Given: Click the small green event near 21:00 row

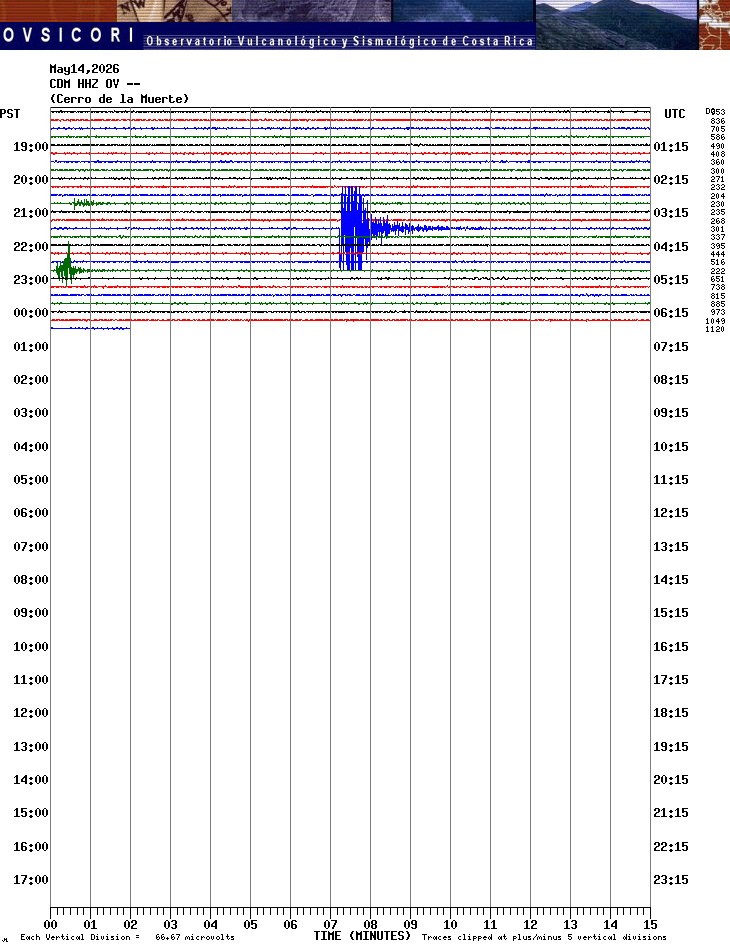Looking at the screenshot, I should pyautogui.click(x=84, y=203).
